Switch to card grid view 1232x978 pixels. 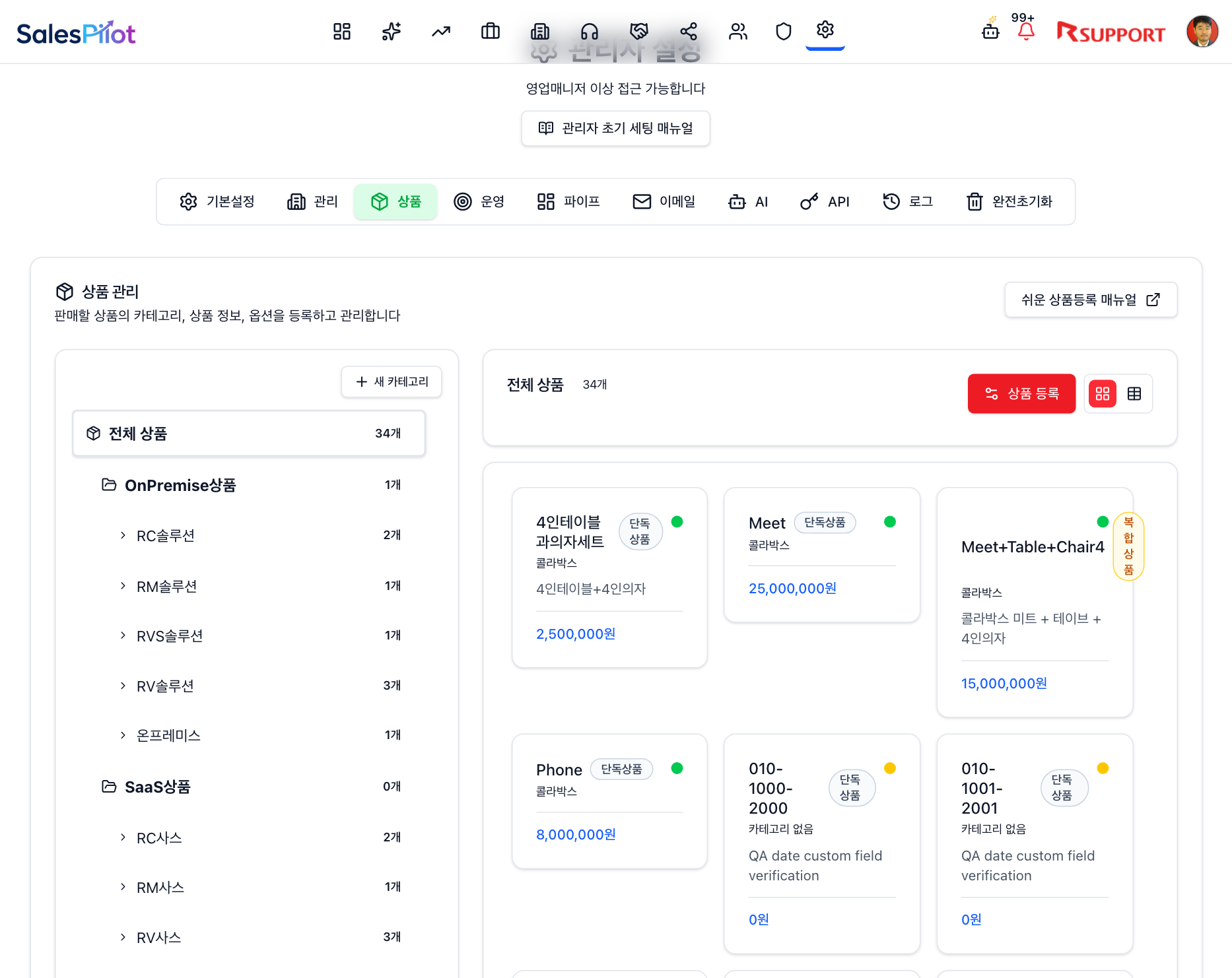1102,394
